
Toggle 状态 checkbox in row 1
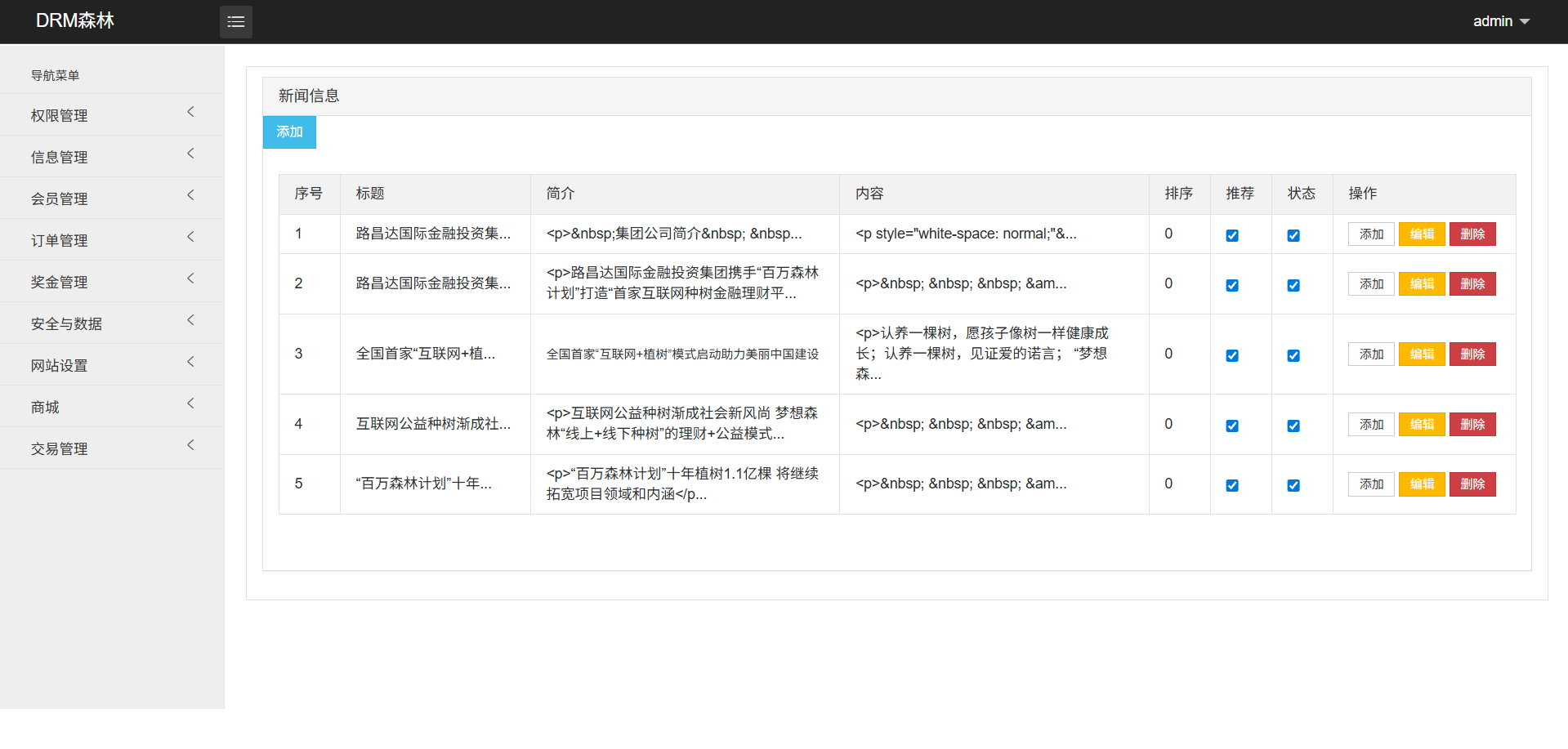(x=1293, y=235)
